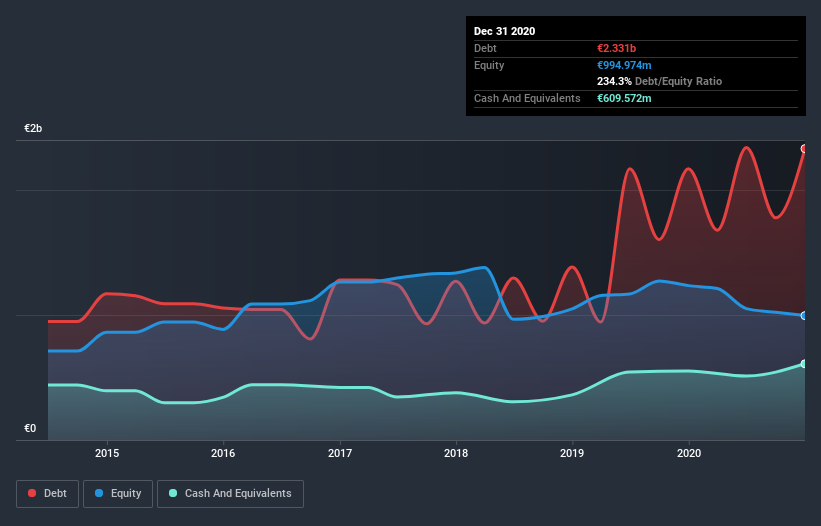Viewport: 821px width, 526px height.
Task: Click the Debt label in tooltip
Action: [485, 48]
